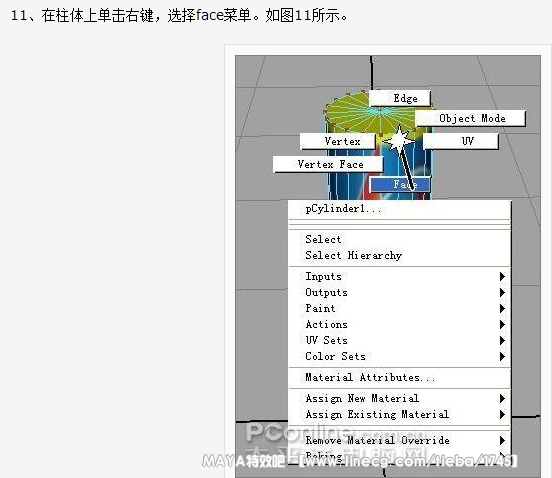
Task: Pick Vertex component mode
Action: [x=338, y=141]
